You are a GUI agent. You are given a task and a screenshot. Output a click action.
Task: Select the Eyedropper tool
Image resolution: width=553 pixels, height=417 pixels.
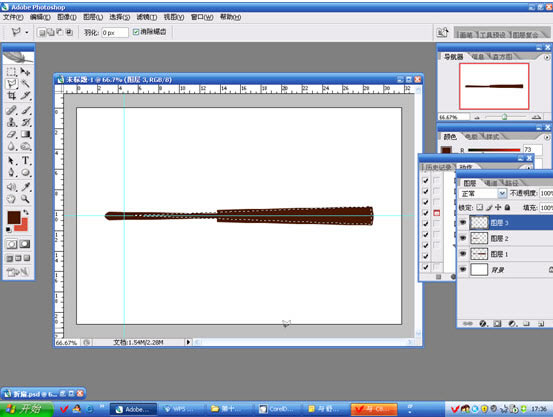pos(25,187)
